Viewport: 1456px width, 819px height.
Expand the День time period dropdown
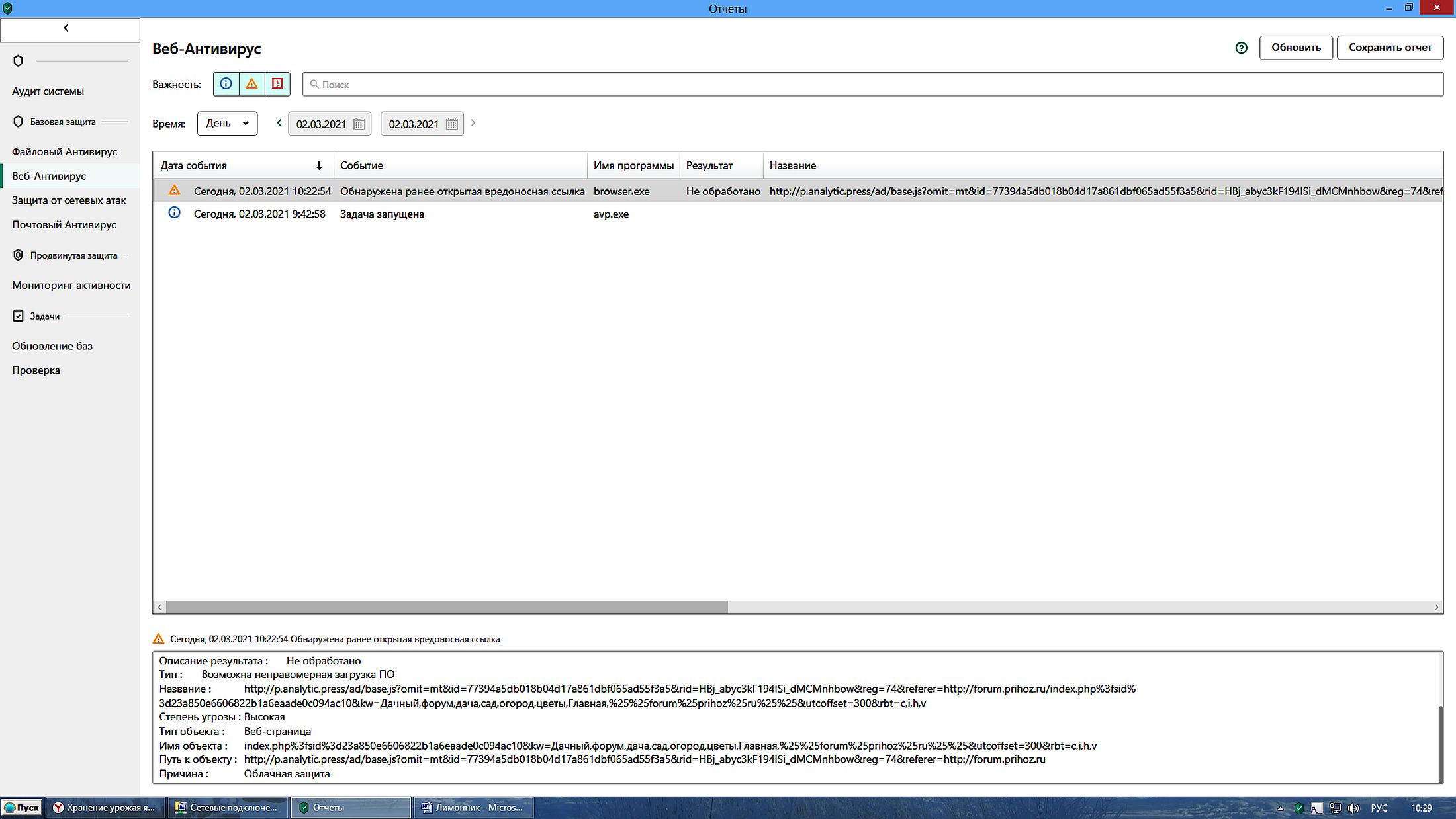click(227, 123)
